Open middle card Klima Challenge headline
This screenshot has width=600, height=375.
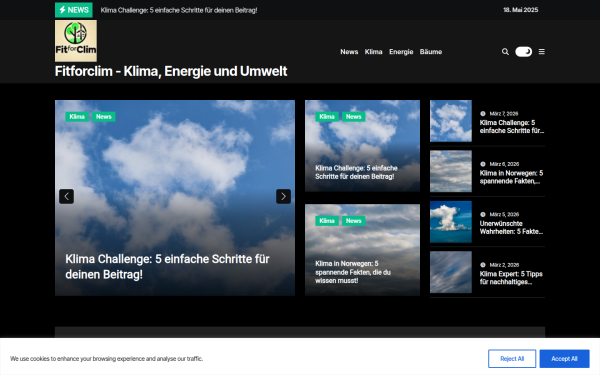(356, 172)
